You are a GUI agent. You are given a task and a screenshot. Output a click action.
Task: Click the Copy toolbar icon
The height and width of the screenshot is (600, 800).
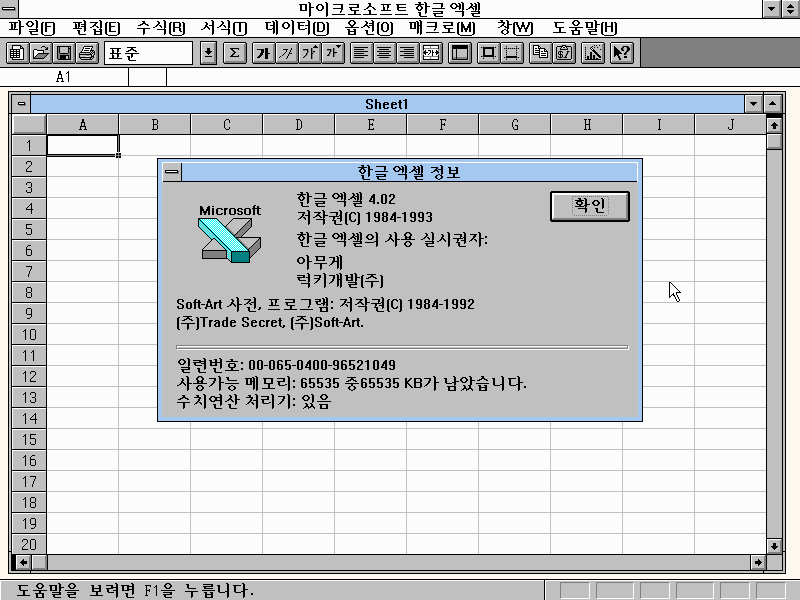point(540,53)
